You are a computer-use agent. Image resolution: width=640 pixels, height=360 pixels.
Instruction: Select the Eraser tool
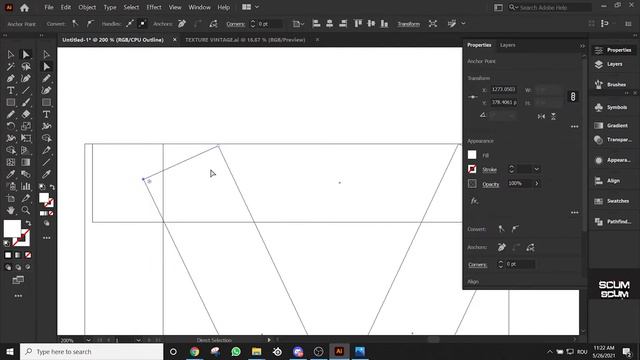26,115
